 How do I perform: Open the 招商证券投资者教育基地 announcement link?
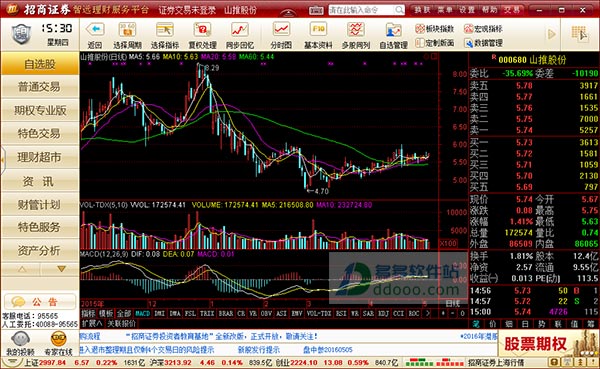click(x=222, y=336)
